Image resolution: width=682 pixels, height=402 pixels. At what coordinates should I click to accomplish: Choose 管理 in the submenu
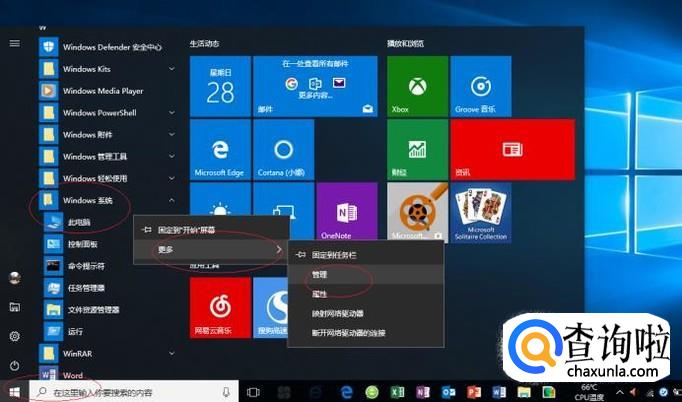click(x=366, y=275)
